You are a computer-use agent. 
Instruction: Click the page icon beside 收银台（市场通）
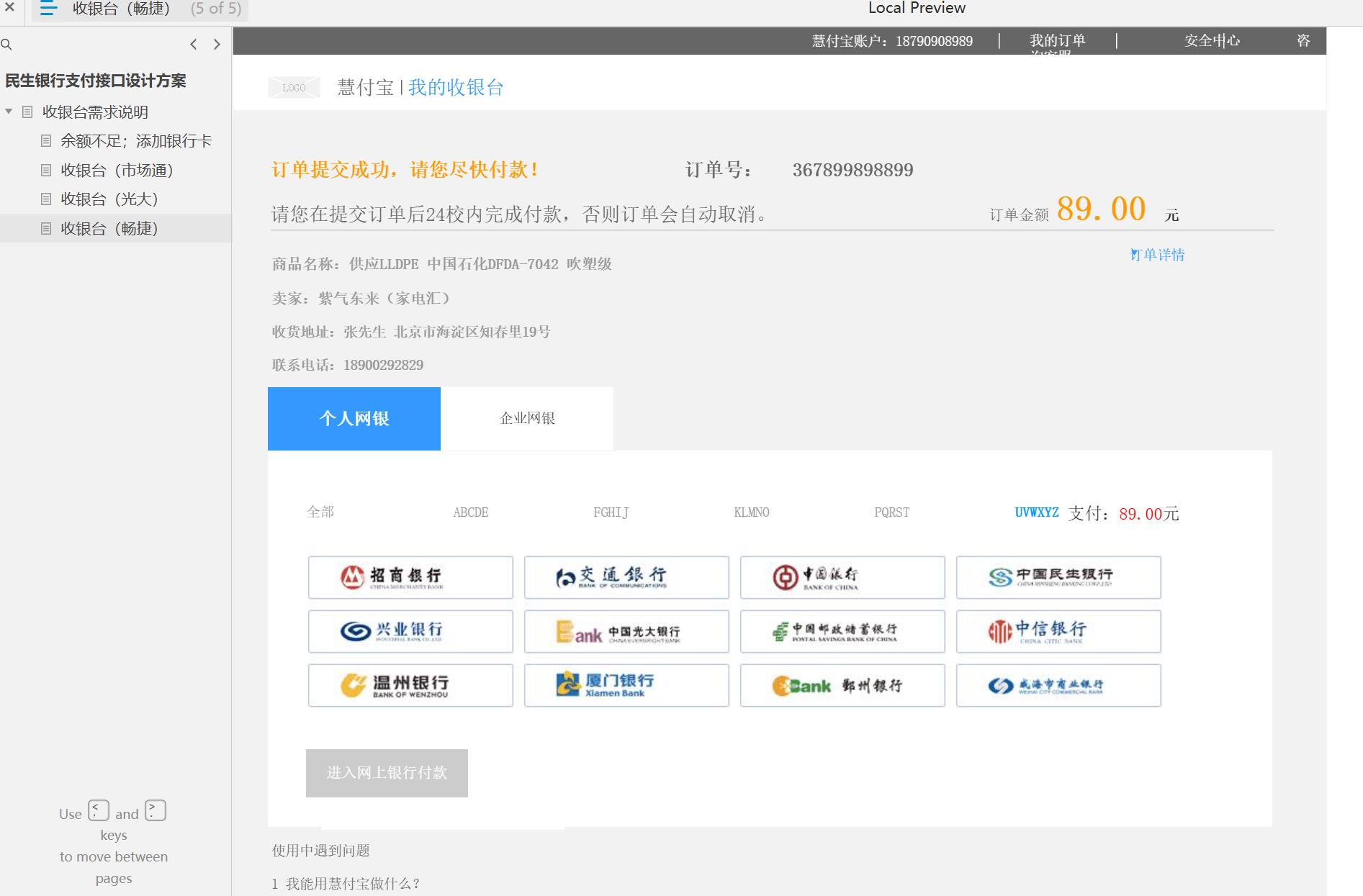pos(46,171)
